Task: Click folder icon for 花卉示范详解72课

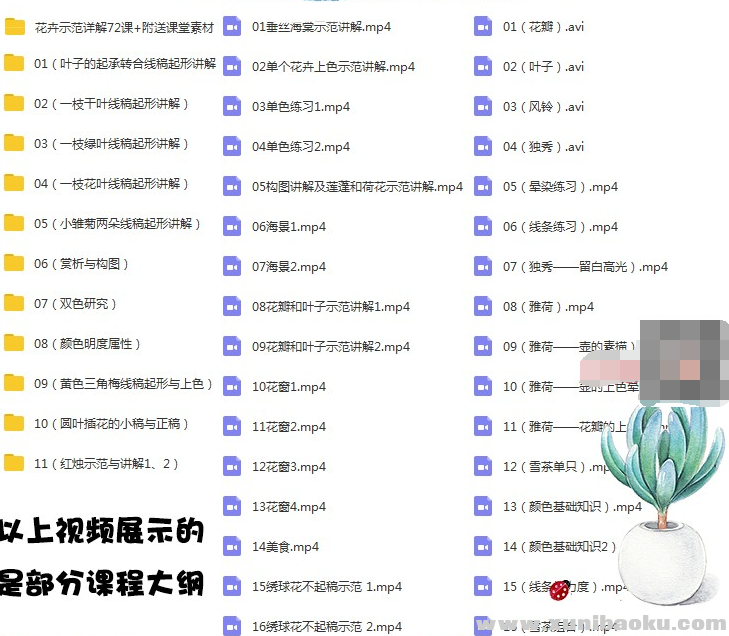Action: point(14,27)
